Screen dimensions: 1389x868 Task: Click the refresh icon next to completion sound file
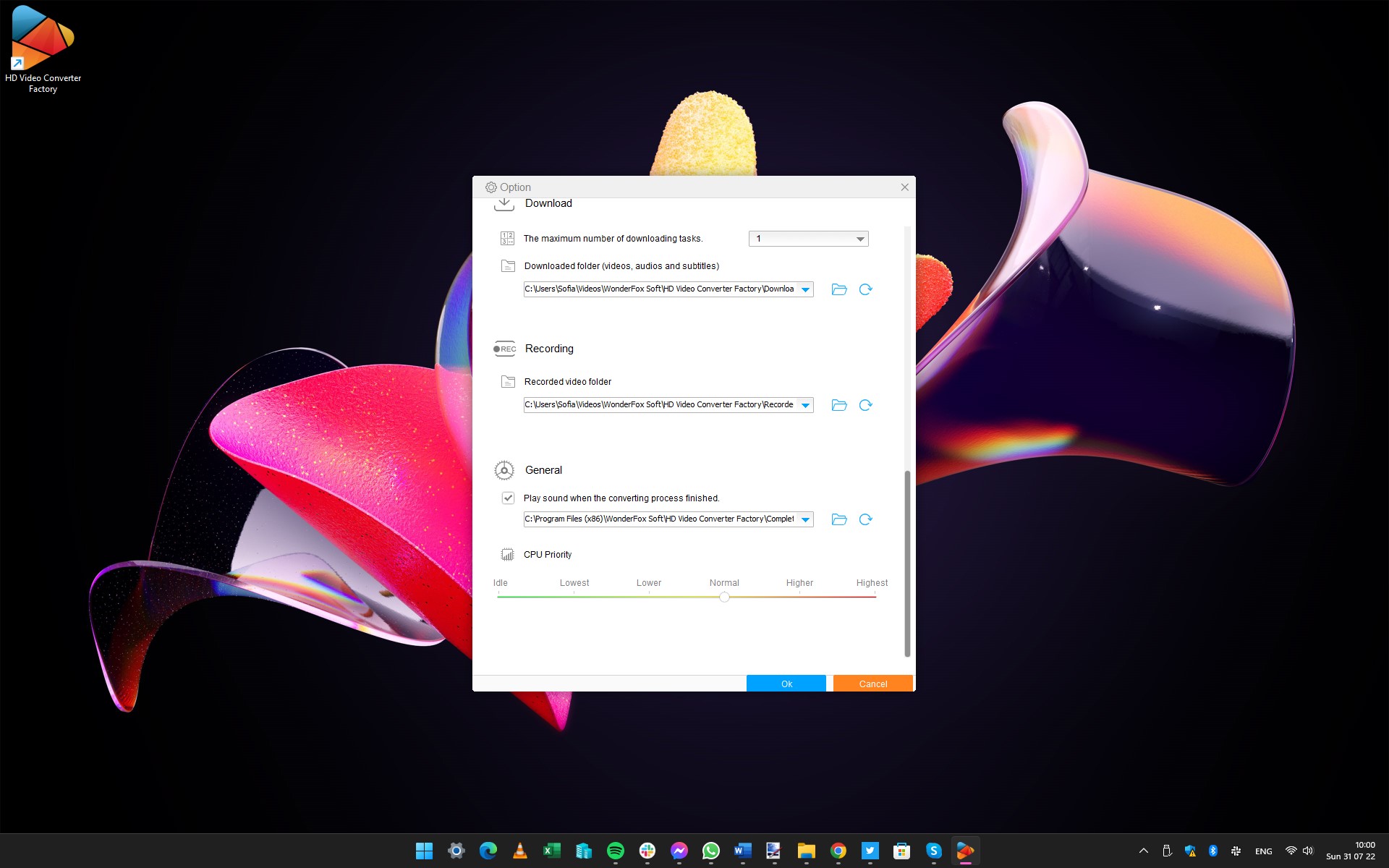(x=866, y=518)
